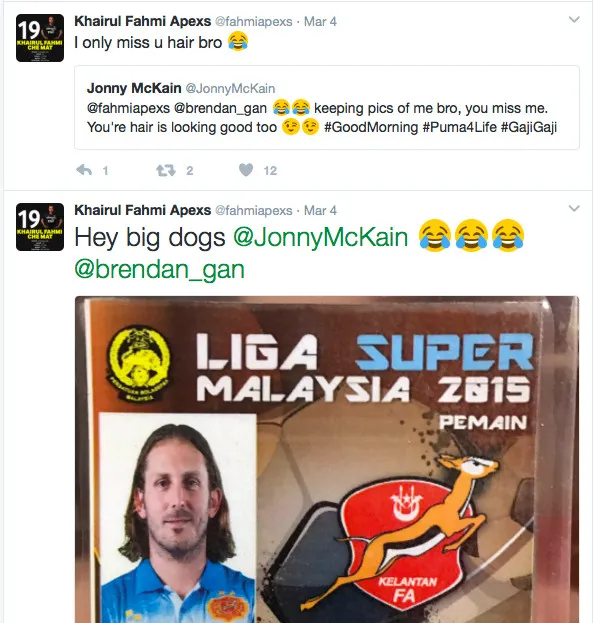The height and width of the screenshot is (623, 593).
Task: Like the first tweet with heart icon
Action: click(246, 170)
